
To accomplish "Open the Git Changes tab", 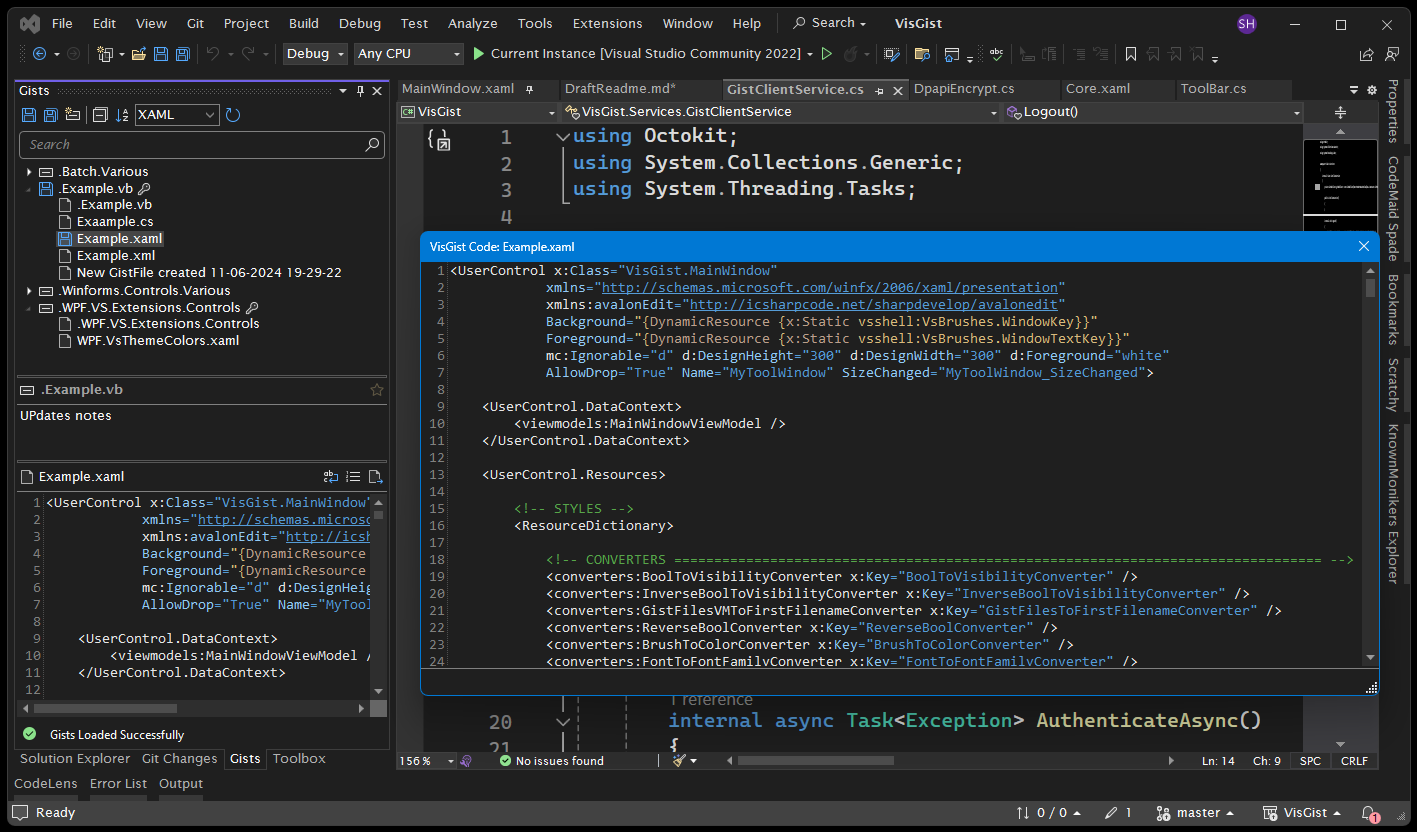I will (179, 759).
